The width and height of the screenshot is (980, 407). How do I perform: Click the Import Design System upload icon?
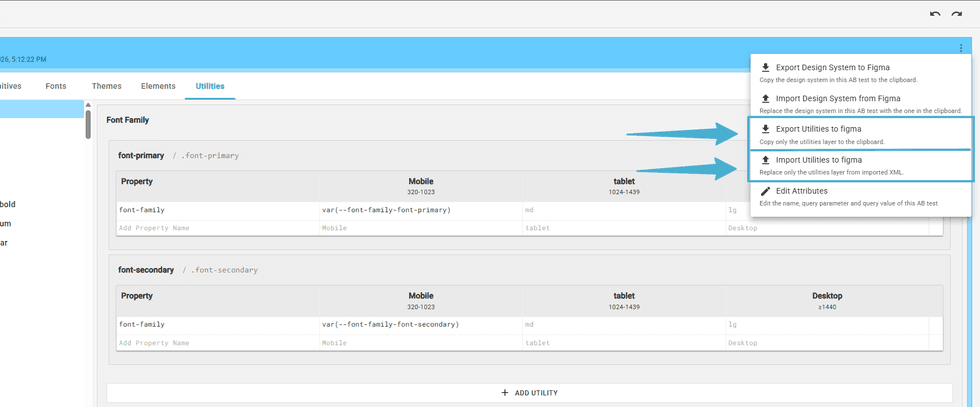(x=765, y=99)
